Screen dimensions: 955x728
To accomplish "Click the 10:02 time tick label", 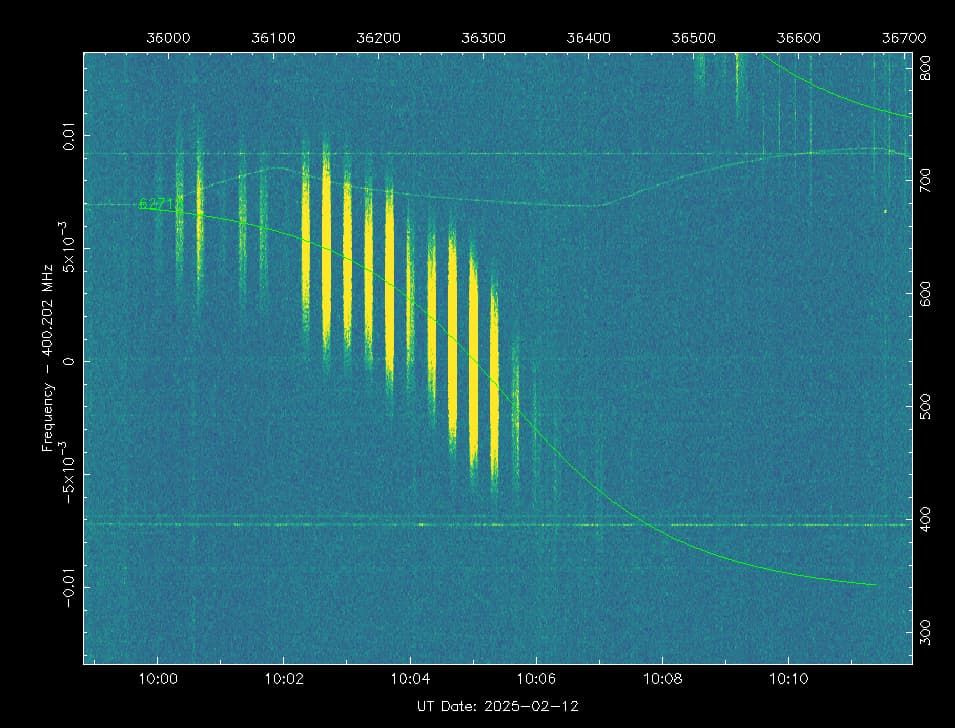I will pos(284,679).
